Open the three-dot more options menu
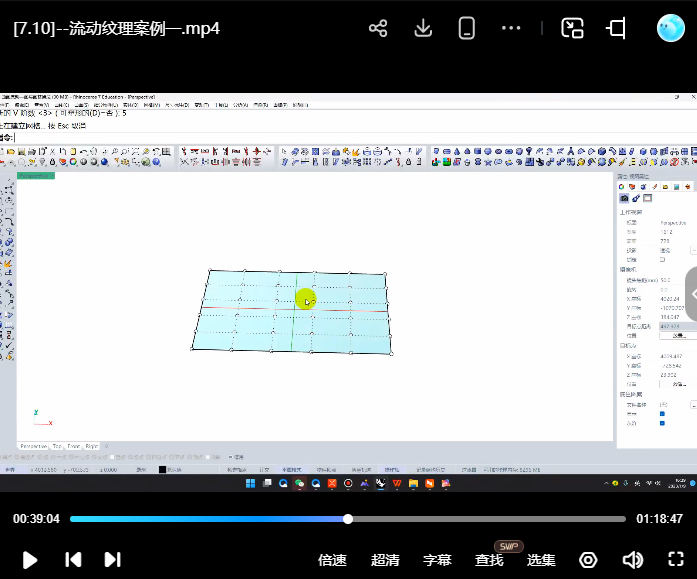This screenshot has height=579, width=697. tap(511, 28)
